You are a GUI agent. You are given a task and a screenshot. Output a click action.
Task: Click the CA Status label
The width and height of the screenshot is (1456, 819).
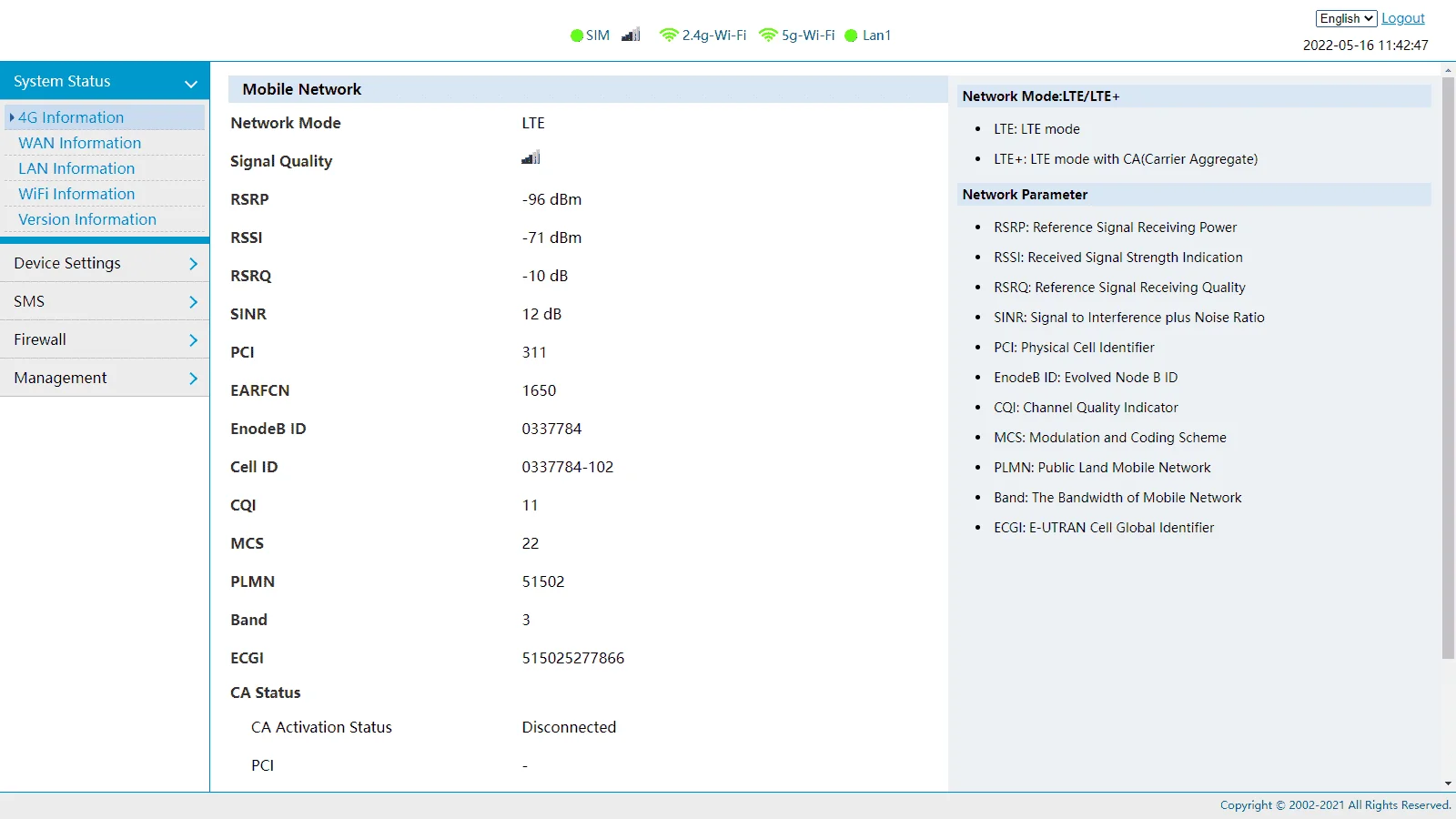pyautogui.click(x=265, y=693)
